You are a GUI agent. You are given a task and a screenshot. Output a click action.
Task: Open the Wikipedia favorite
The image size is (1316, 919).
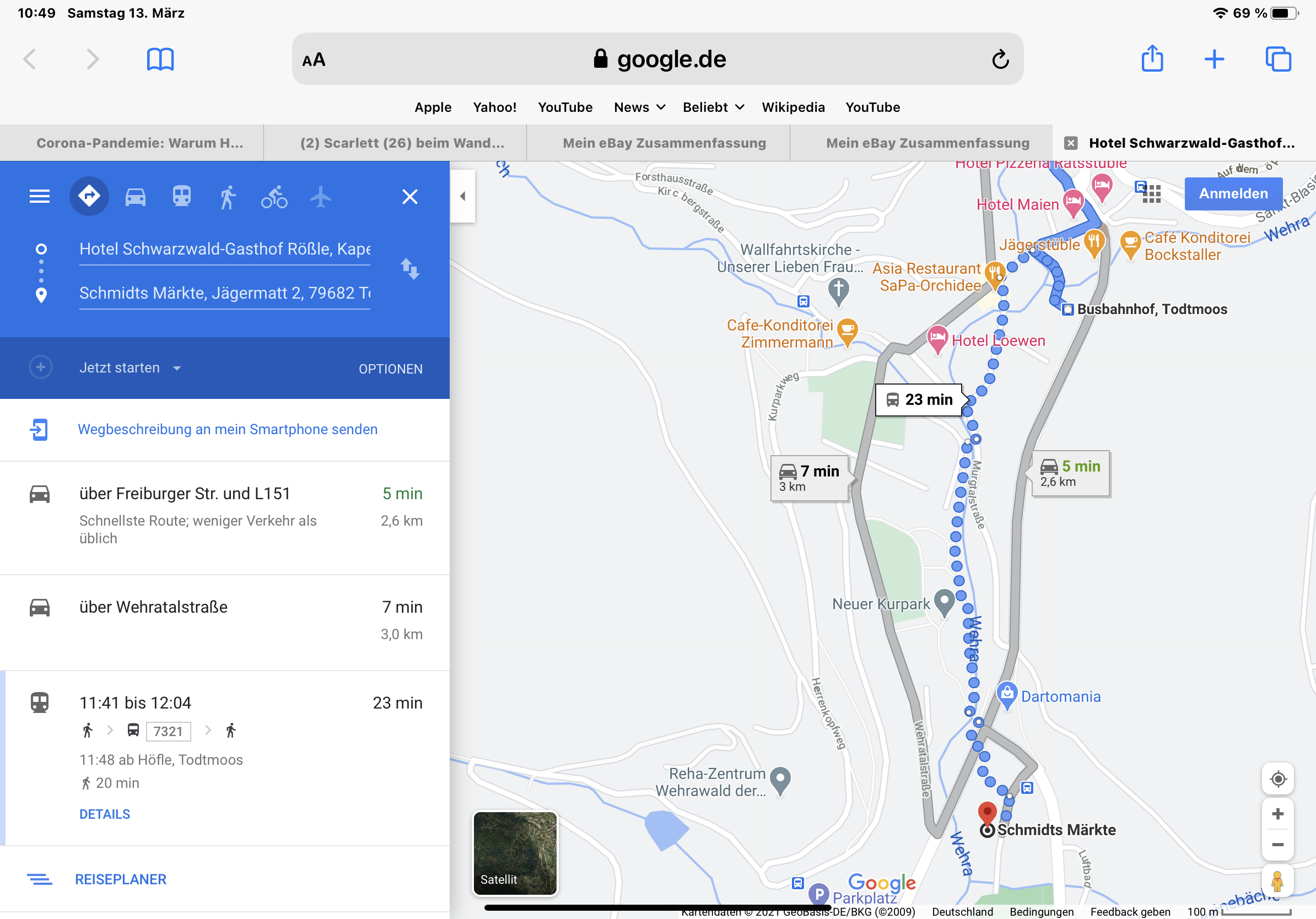[x=792, y=107]
